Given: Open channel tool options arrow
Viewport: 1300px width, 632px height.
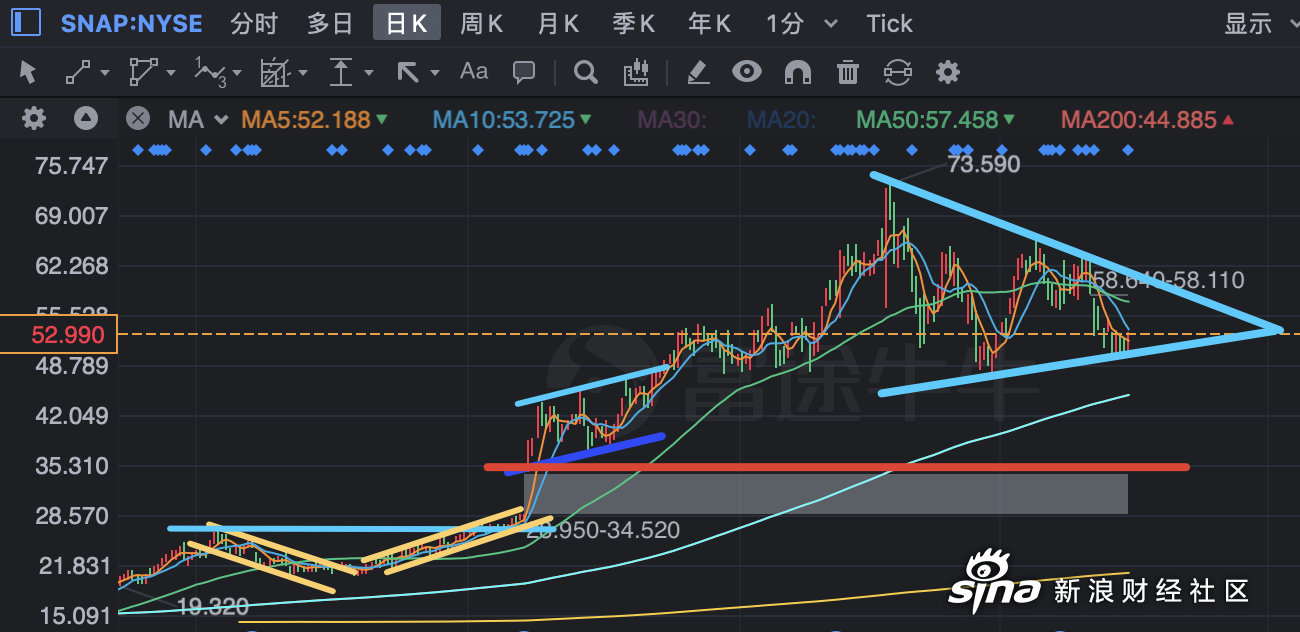Looking at the screenshot, I should point(302,73).
